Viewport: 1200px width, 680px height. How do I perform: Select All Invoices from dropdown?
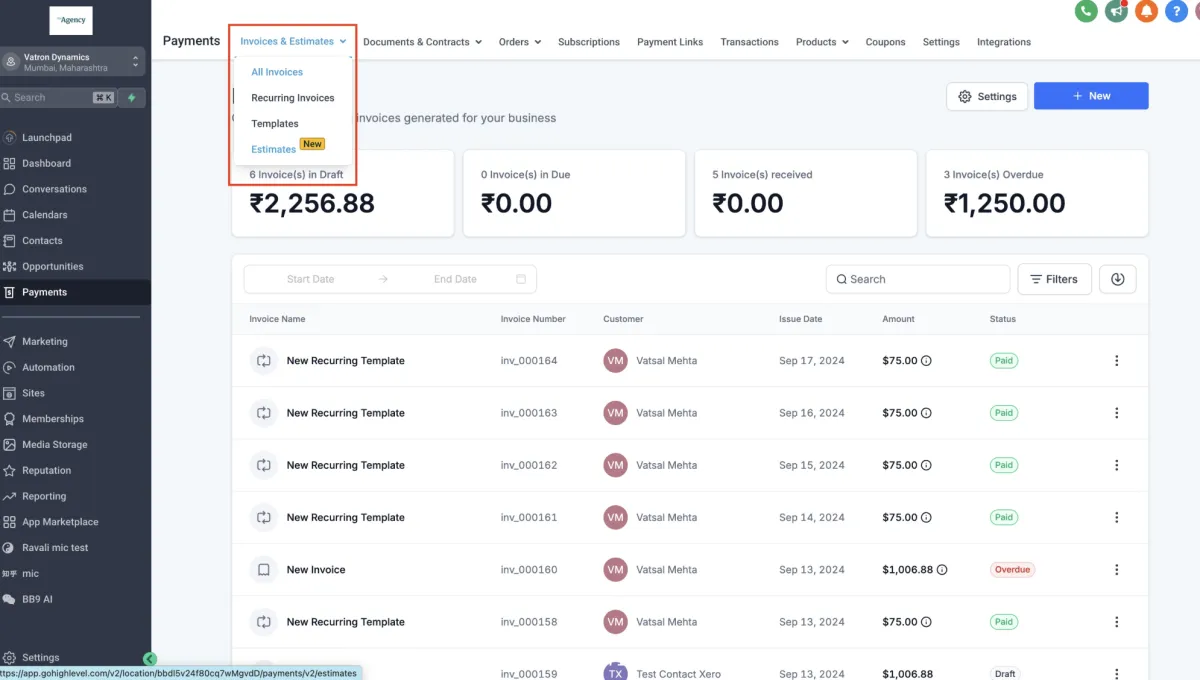pos(277,72)
